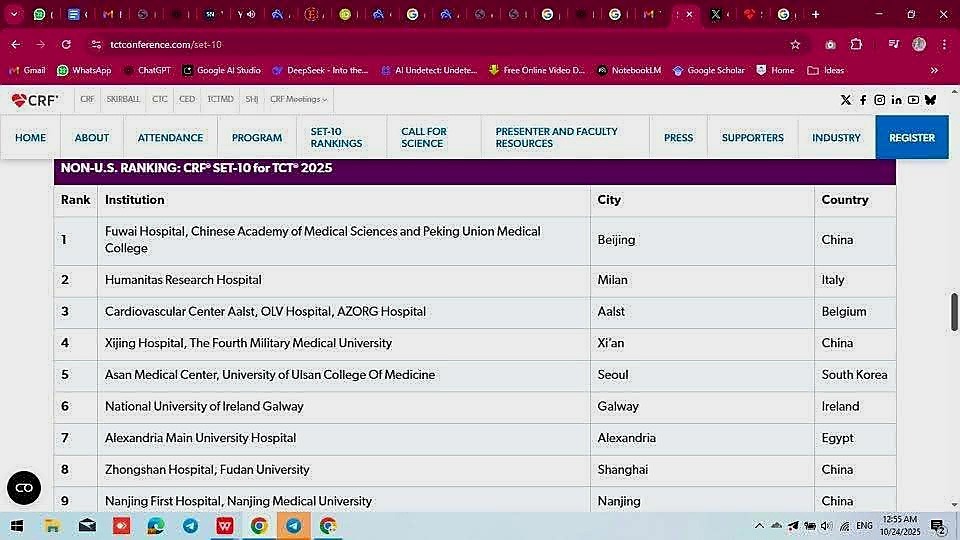The width and height of the screenshot is (960, 540).
Task: Open the round chat widget button
Action: tap(24, 487)
